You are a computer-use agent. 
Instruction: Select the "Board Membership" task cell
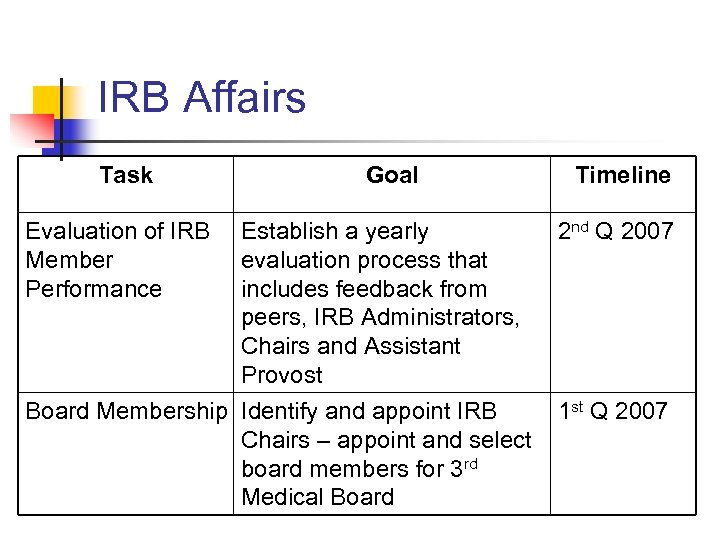pyautogui.click(x=126, y=411)
